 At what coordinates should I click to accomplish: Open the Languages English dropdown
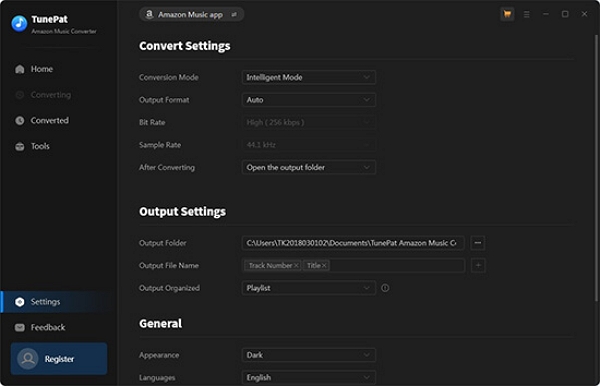click(x=308, y=378)
